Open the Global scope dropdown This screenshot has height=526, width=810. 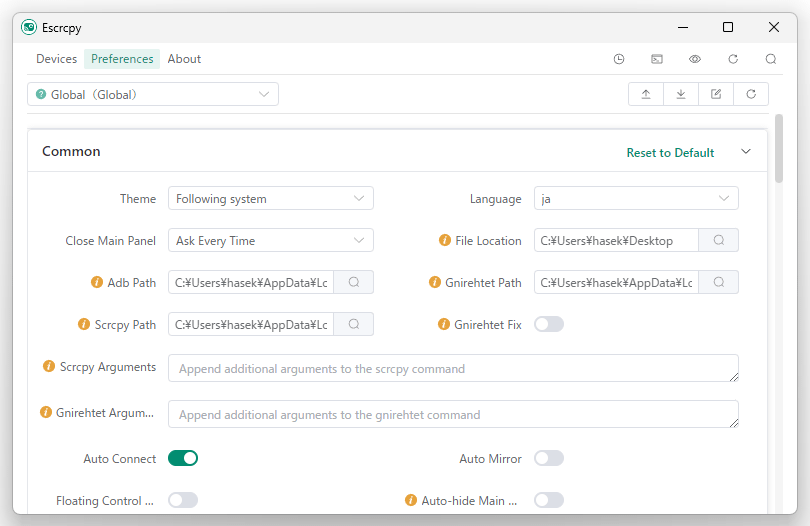click(153, 94)
